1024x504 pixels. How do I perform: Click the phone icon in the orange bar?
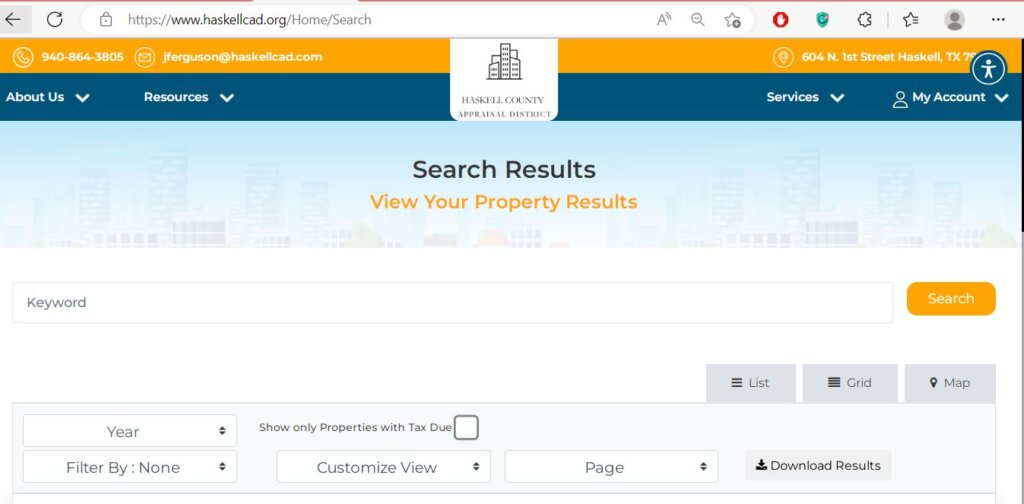click(23, 57)
